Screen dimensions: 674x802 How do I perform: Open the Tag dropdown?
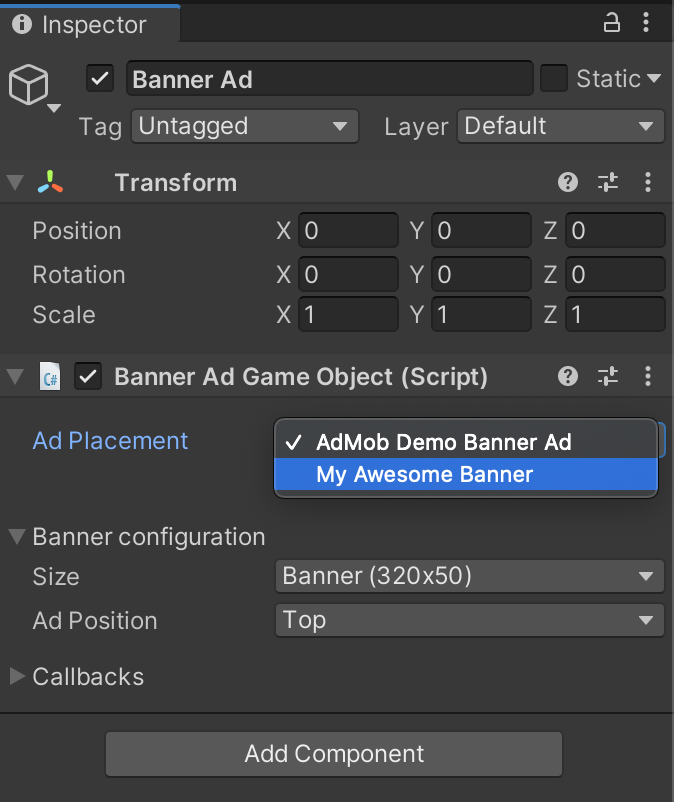coord(245,126)
